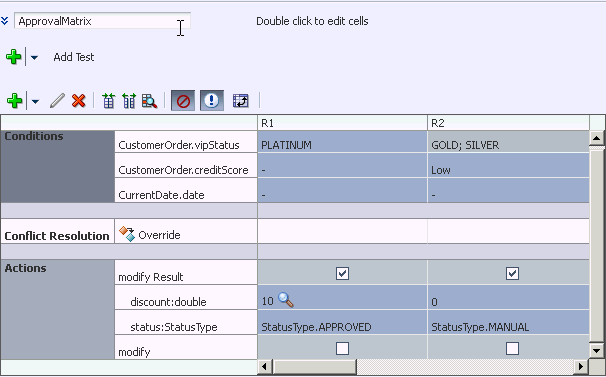The width and height of the screenshot is (606, 377).
Task: Uncheck modify Result checkbox for R2
Action: [x=512, y=274]
